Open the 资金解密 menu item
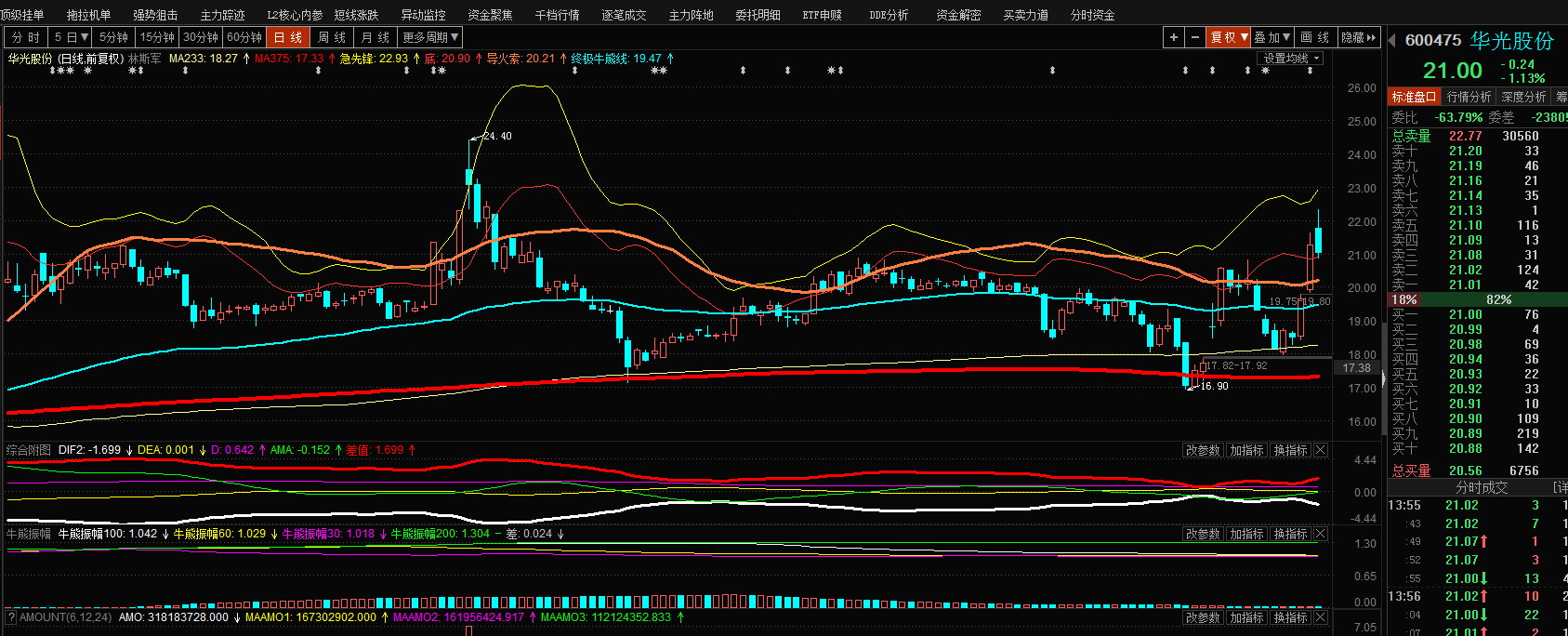1568x636 pixels. click(x=959, y=15)
